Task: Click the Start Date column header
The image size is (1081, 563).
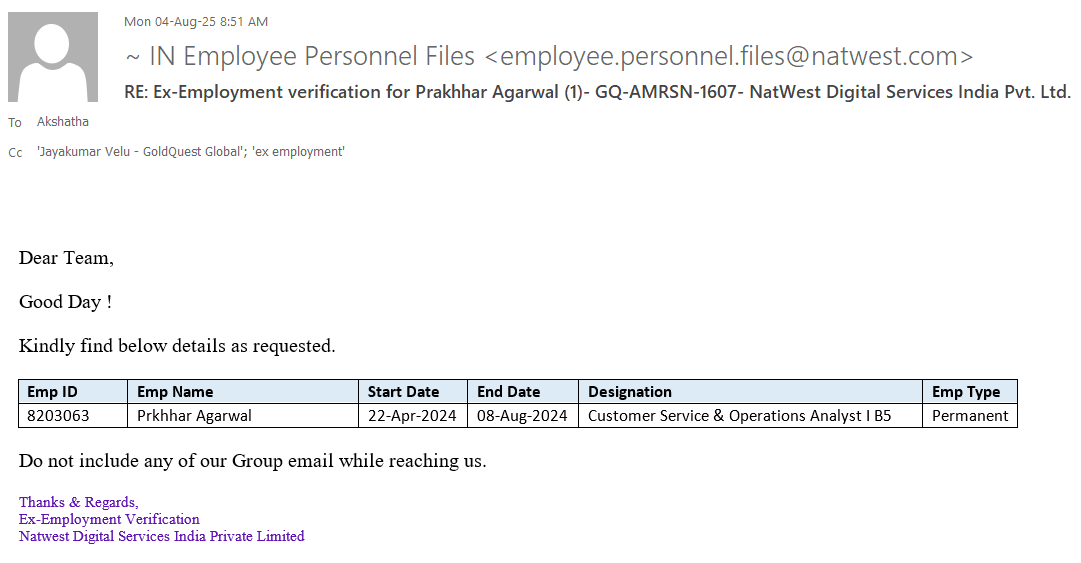Action: [x=403, y=392]
